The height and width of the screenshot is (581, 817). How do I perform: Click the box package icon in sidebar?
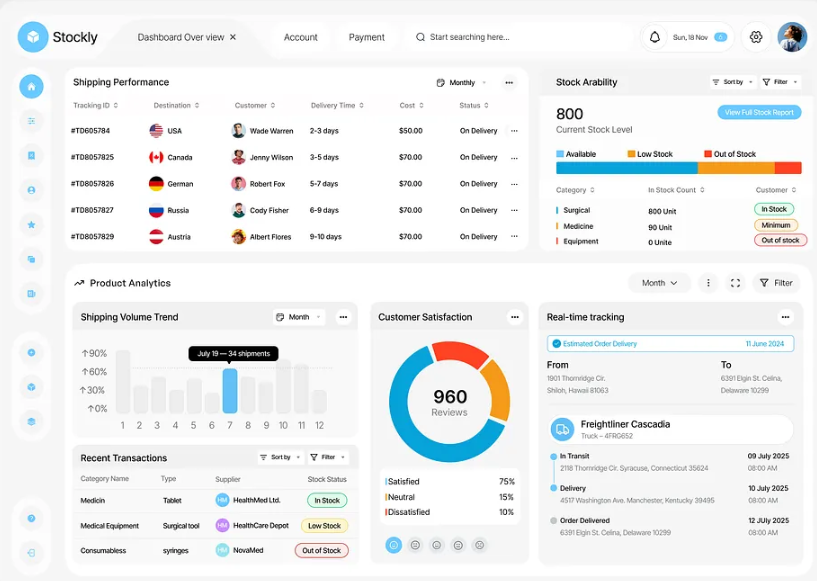click(31, 387)
